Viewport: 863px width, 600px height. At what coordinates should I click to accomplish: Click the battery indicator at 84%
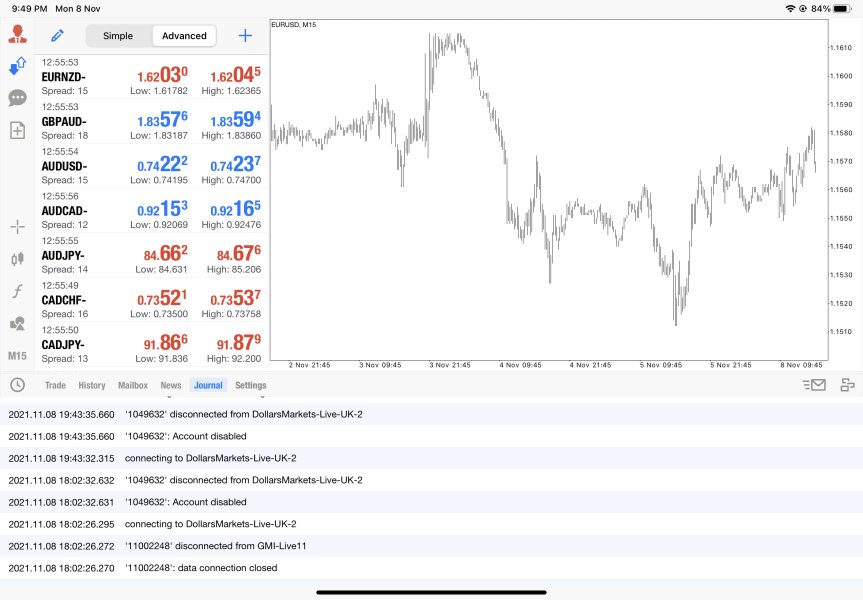[x=843, y=9]
